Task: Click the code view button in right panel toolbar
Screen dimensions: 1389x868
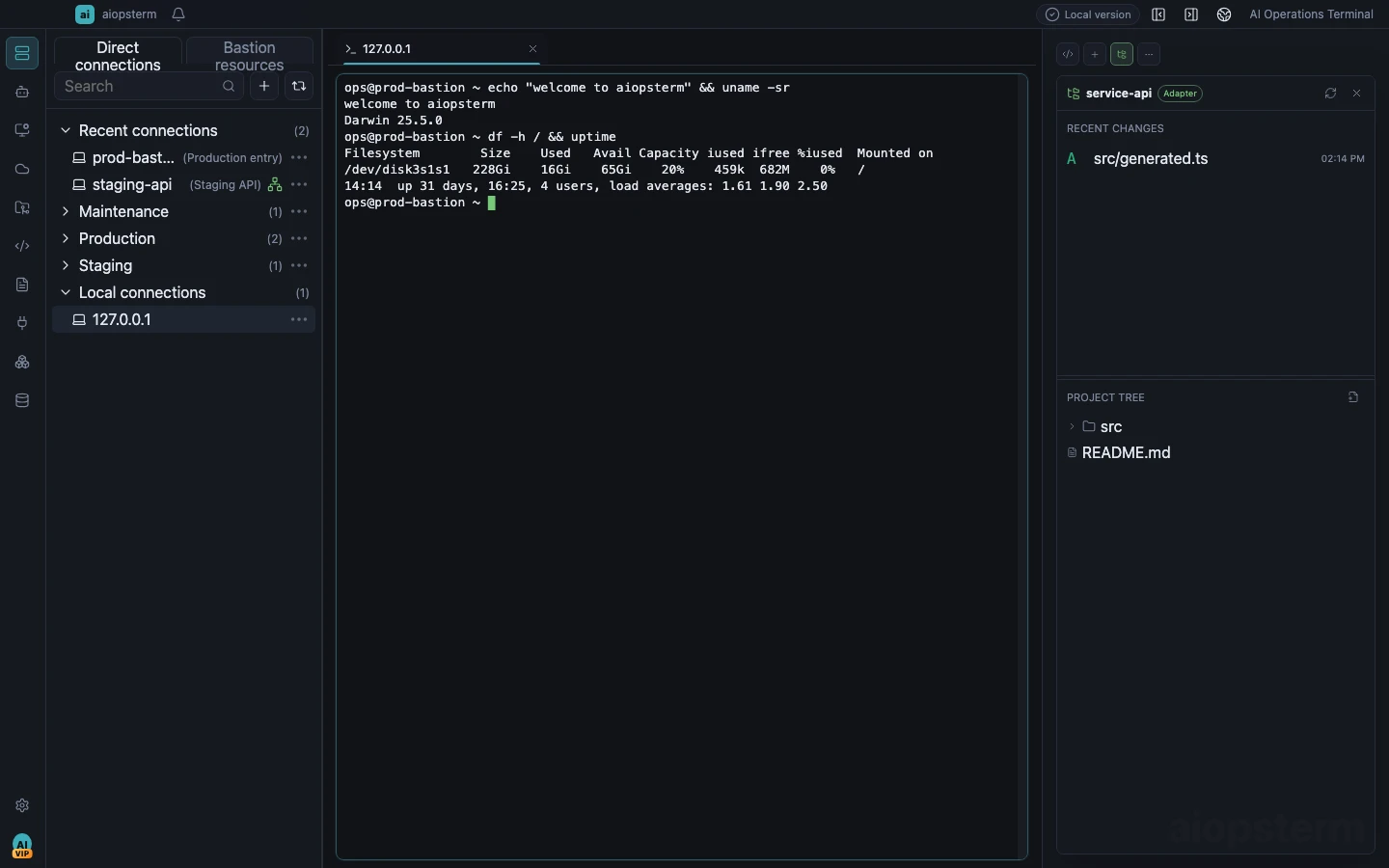Action: 1068,54
